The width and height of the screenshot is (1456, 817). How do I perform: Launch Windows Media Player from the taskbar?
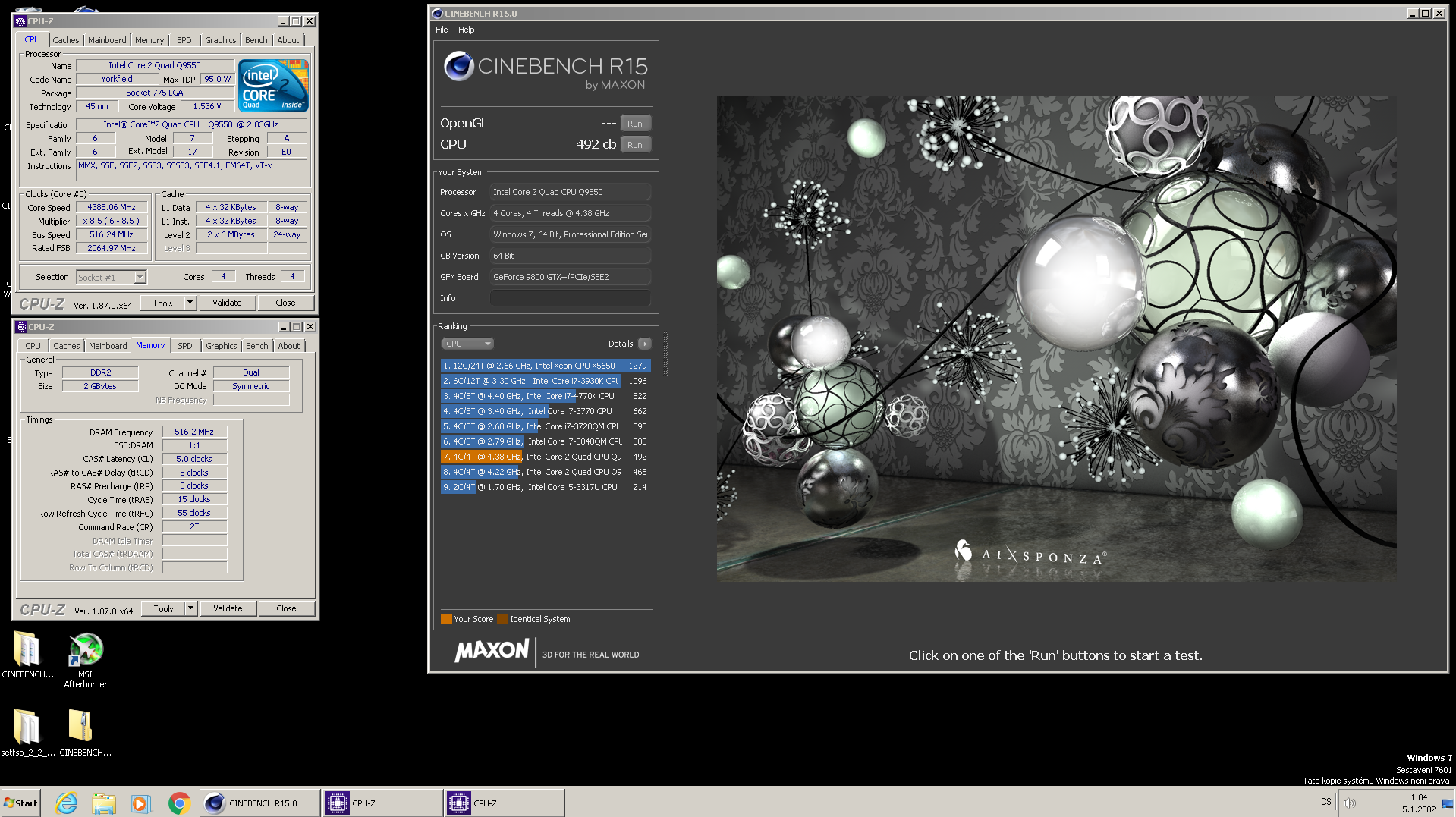click(x=141, y=803)
